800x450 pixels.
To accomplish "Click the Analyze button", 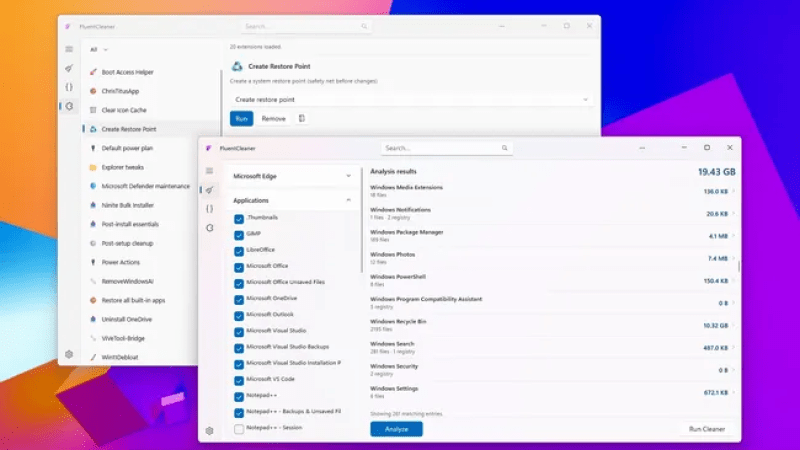I will [x=396, y=429].
